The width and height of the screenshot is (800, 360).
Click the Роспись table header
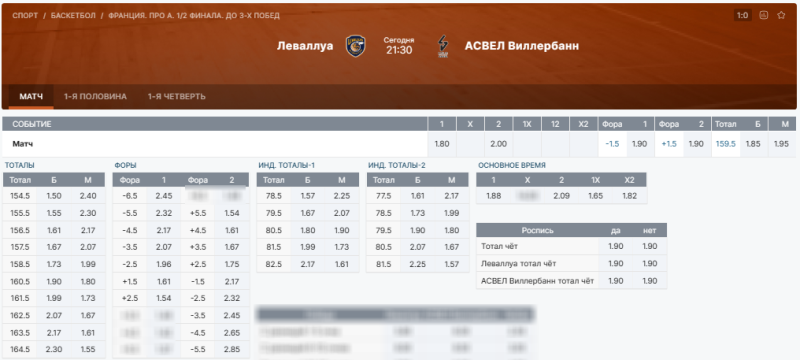point(537,230)
